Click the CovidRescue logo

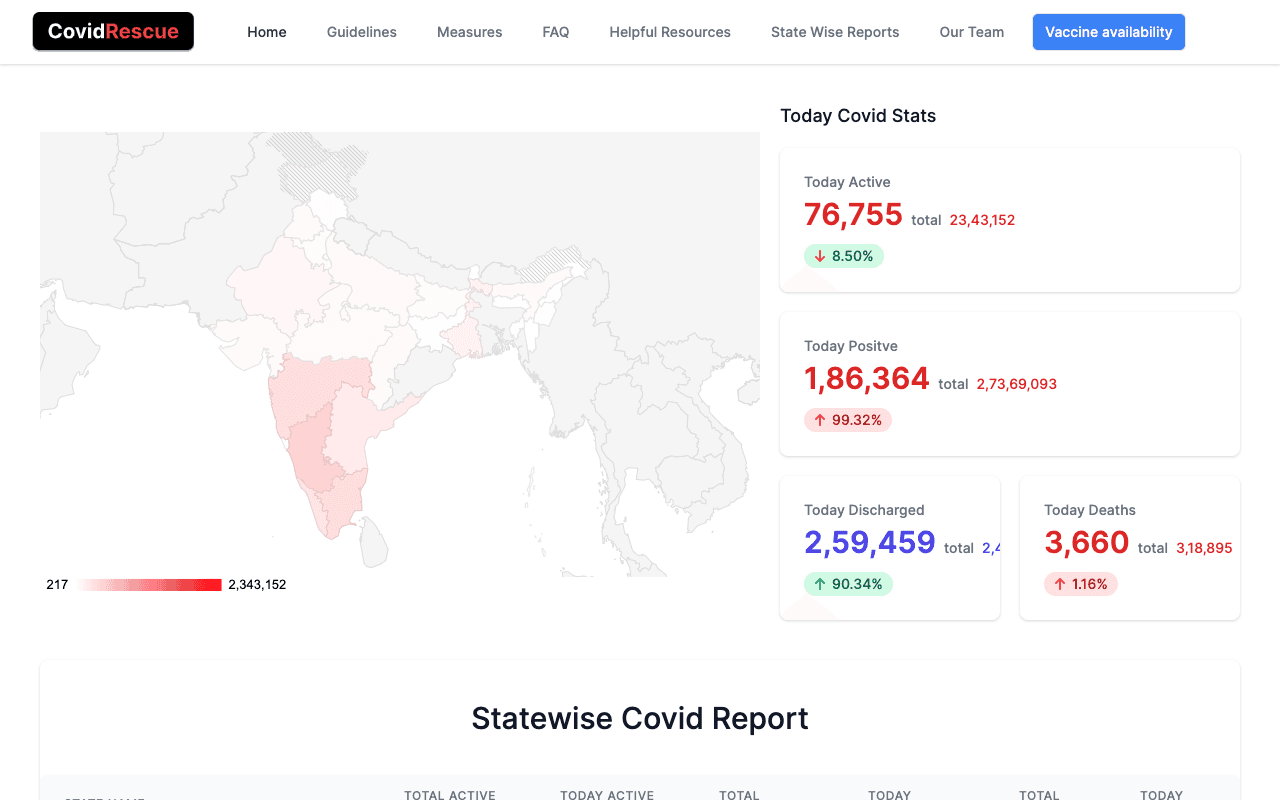(x=113, y=32)
